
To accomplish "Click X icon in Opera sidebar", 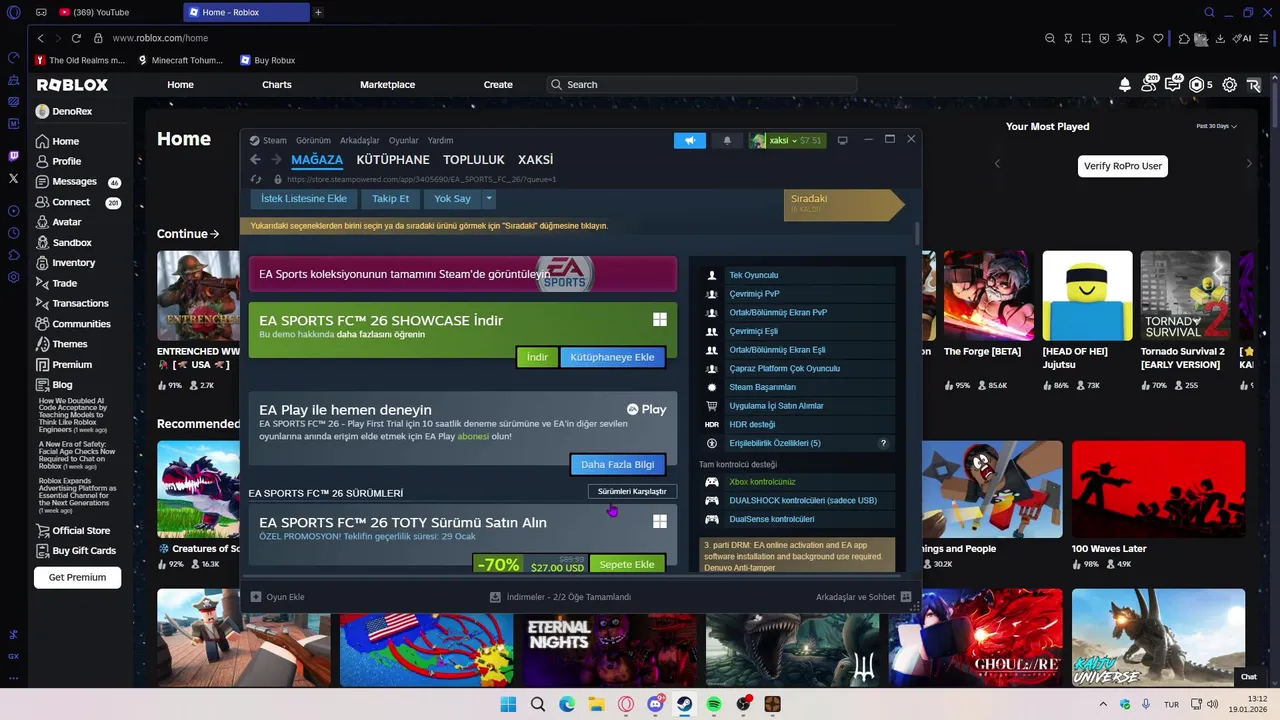I will [13, 178].
